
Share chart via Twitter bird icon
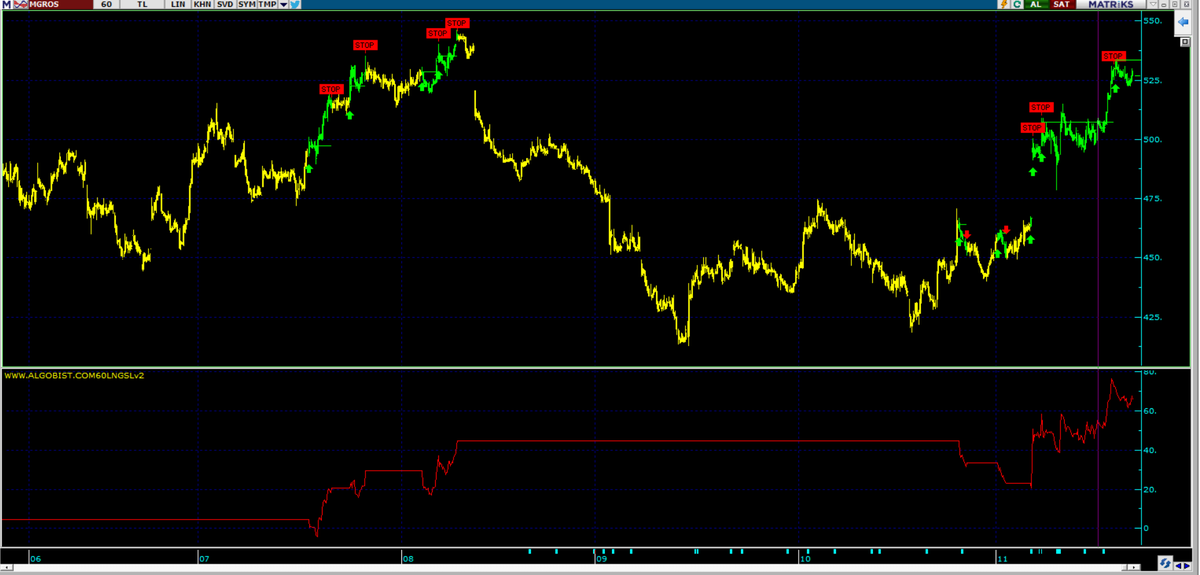[295, 4]
